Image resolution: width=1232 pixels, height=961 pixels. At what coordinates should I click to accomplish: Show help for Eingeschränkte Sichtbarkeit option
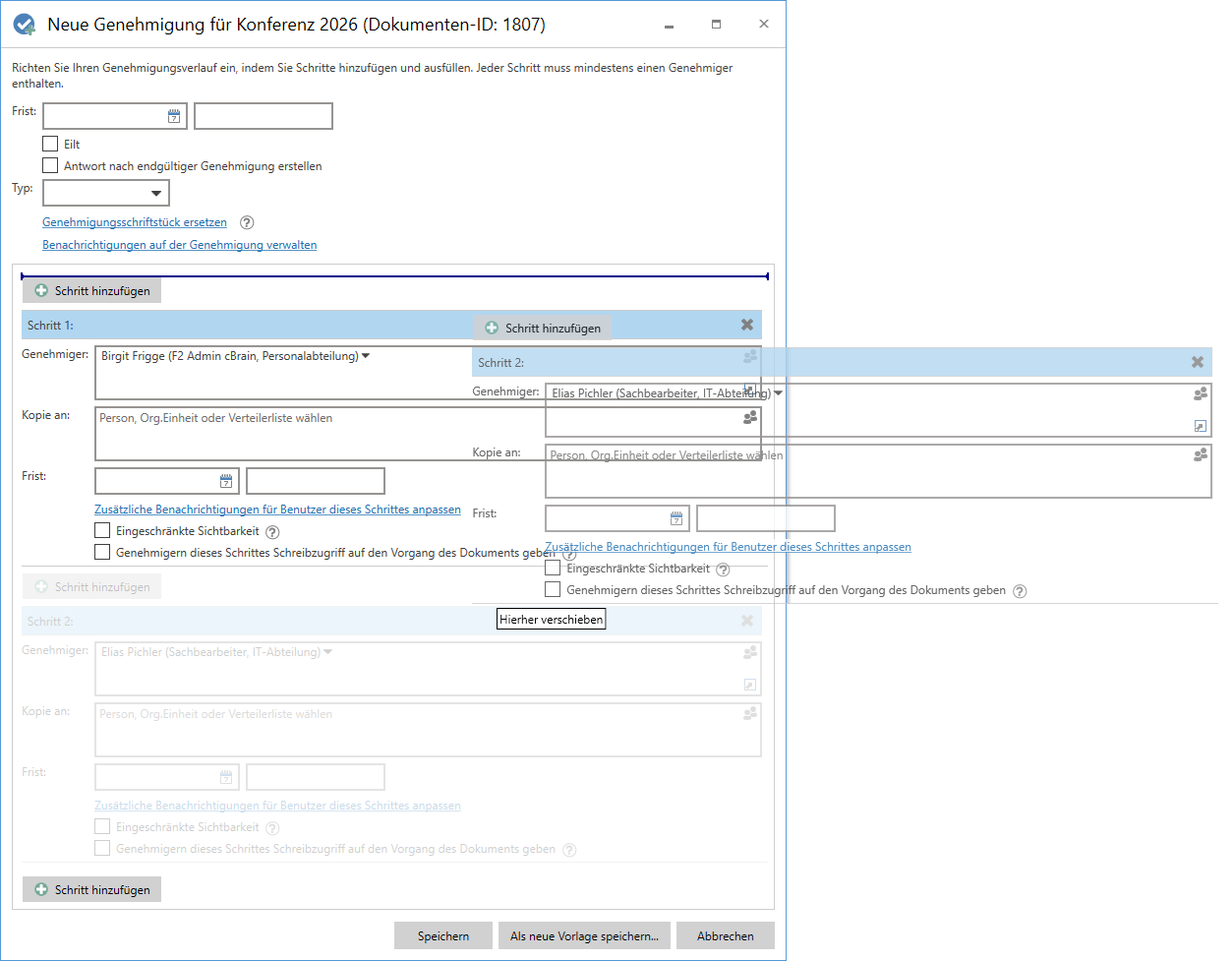(x=272, y=531)
